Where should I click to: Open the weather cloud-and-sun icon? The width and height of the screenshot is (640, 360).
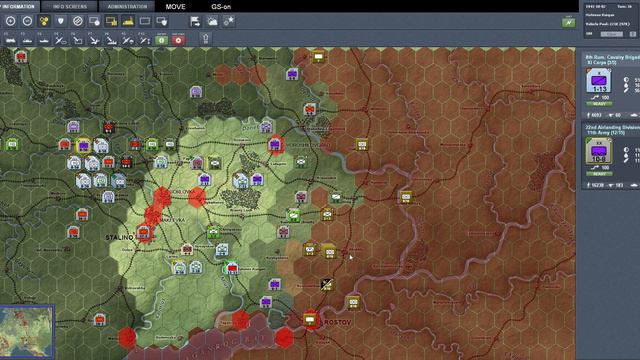tap(212, 21)
